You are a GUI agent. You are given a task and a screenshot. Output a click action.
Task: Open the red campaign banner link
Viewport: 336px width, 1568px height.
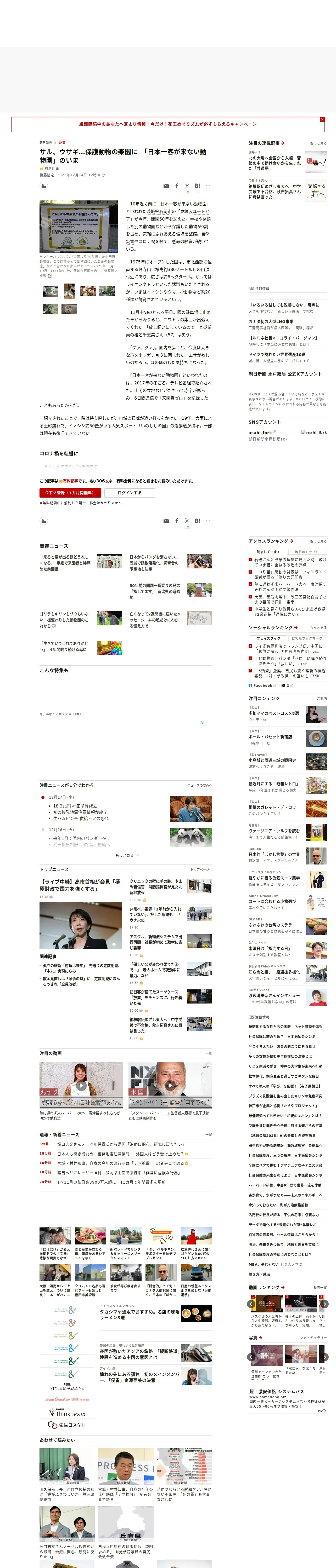click(168, 124)
